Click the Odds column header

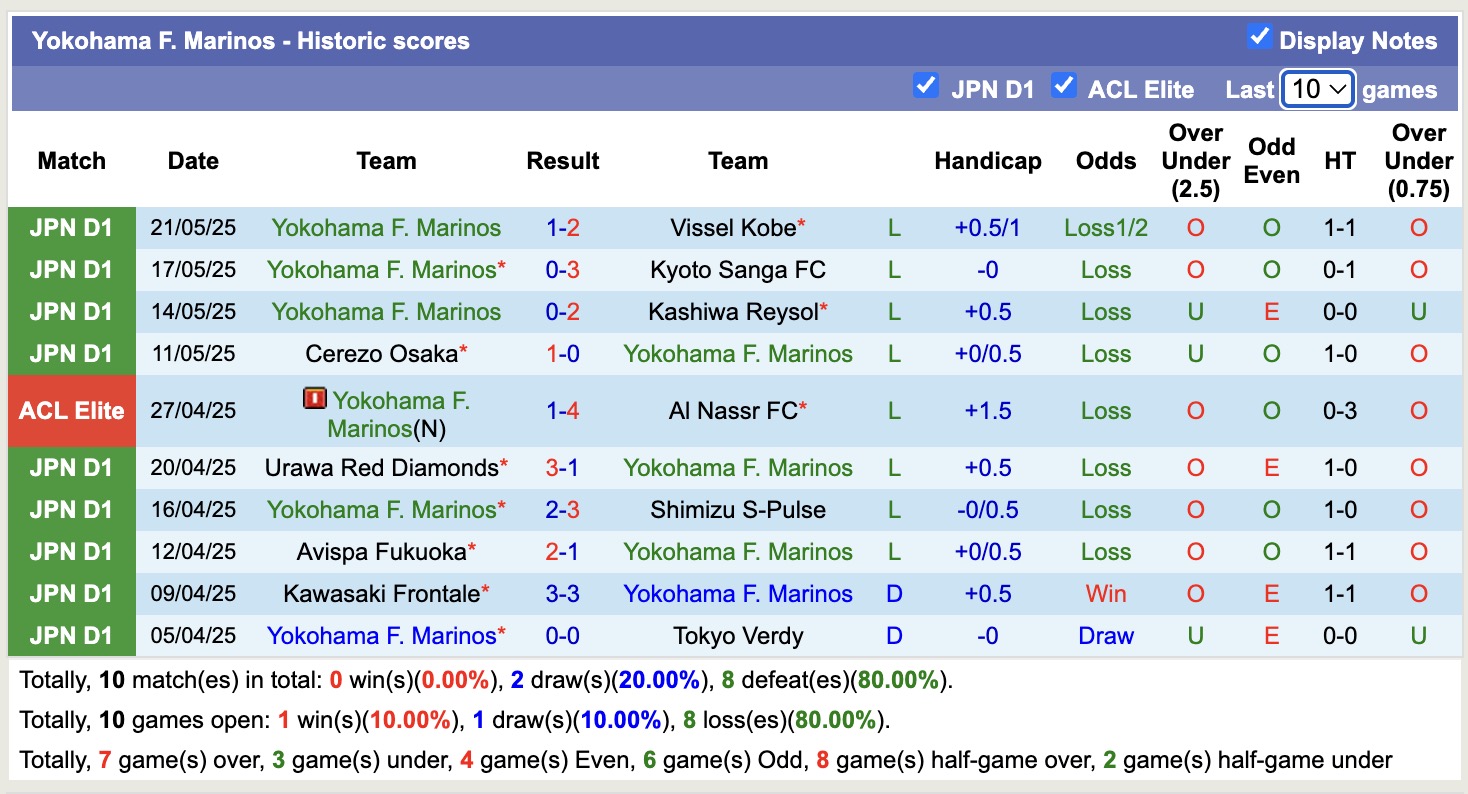coord(1105,160)
